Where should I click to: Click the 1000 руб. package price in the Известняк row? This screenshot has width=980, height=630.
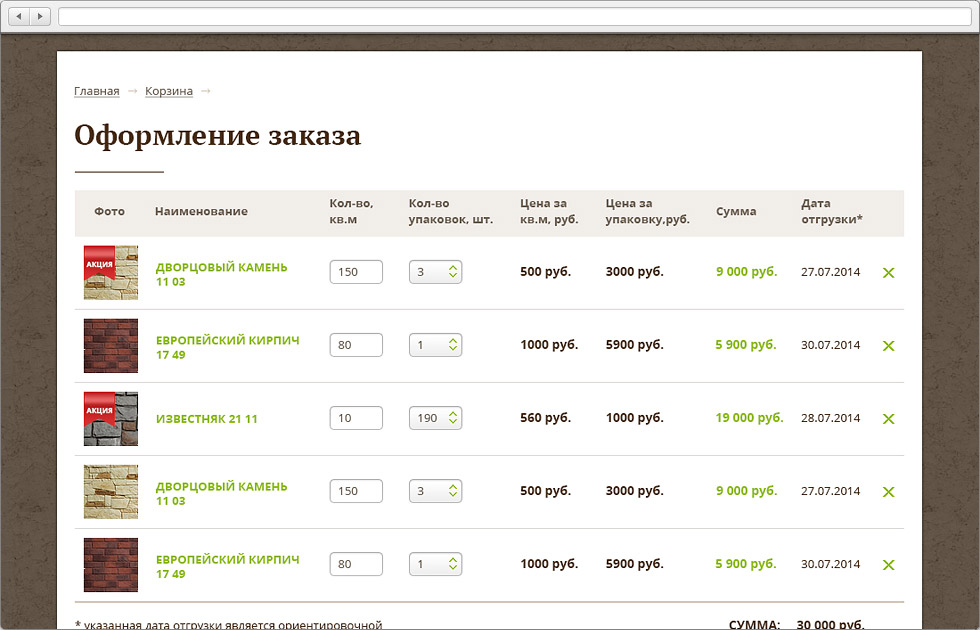[x=634, y=418]
